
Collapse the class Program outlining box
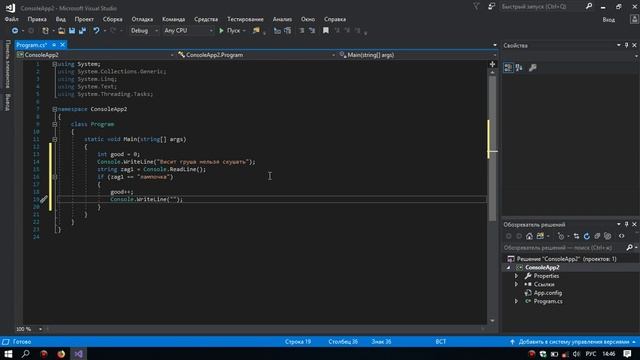point(55,124)
